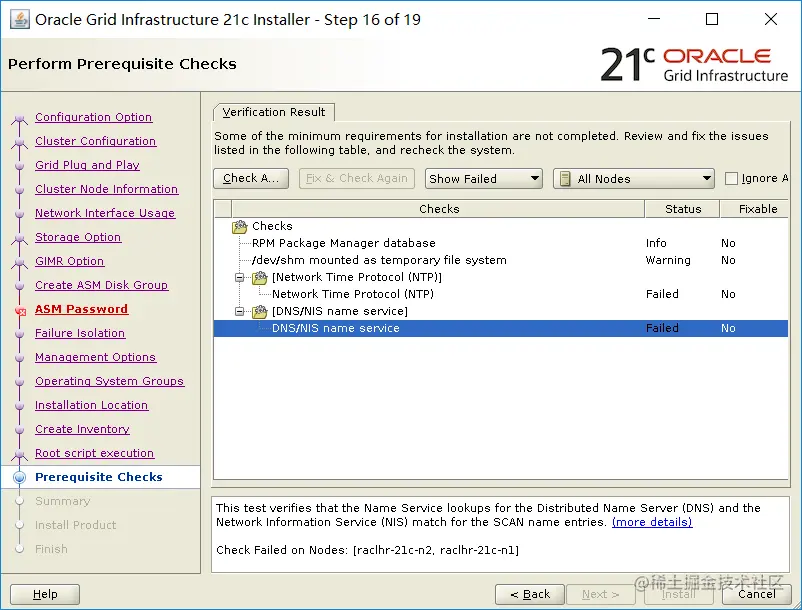
Task: Maximize the installer window
Action: click(712, 19)
